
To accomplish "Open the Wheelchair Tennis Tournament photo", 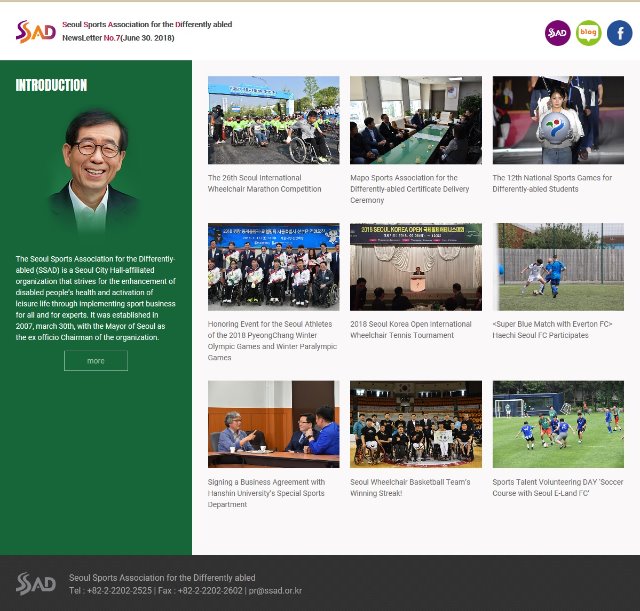I will [415, 266].
